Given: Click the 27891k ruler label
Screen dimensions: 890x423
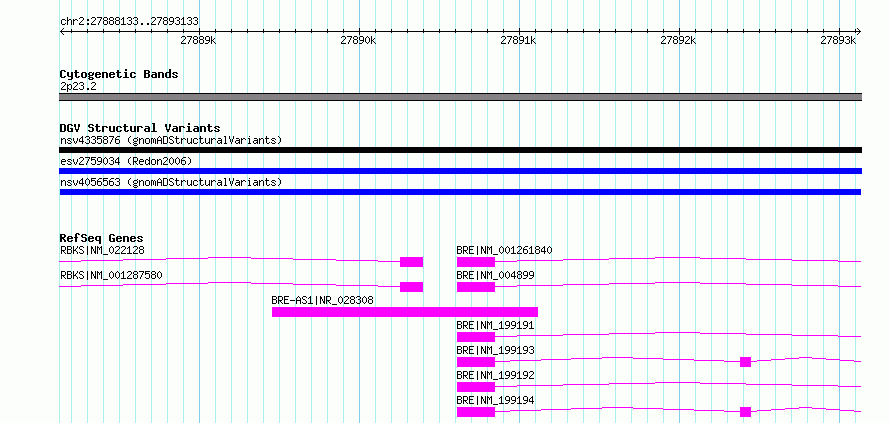Looking at the screenshot, I should coord(518,40).
